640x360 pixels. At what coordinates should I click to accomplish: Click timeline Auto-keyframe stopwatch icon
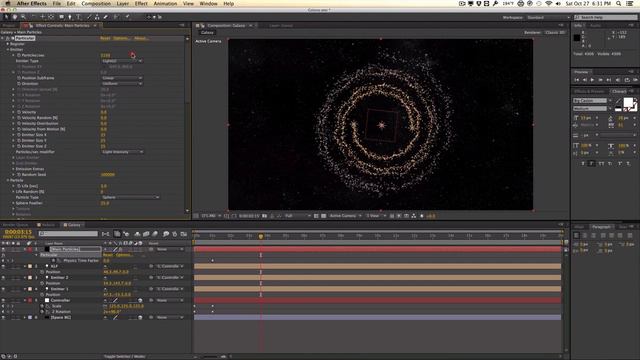click(x=175, y=234)
